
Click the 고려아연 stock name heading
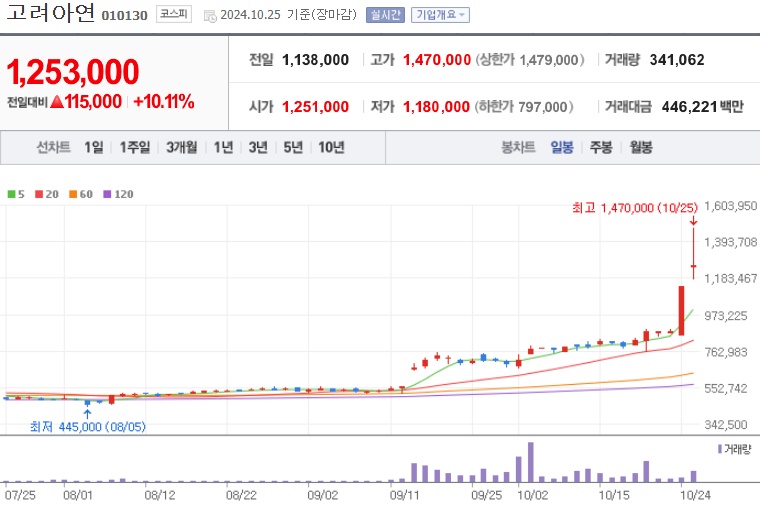pos(50,13)
